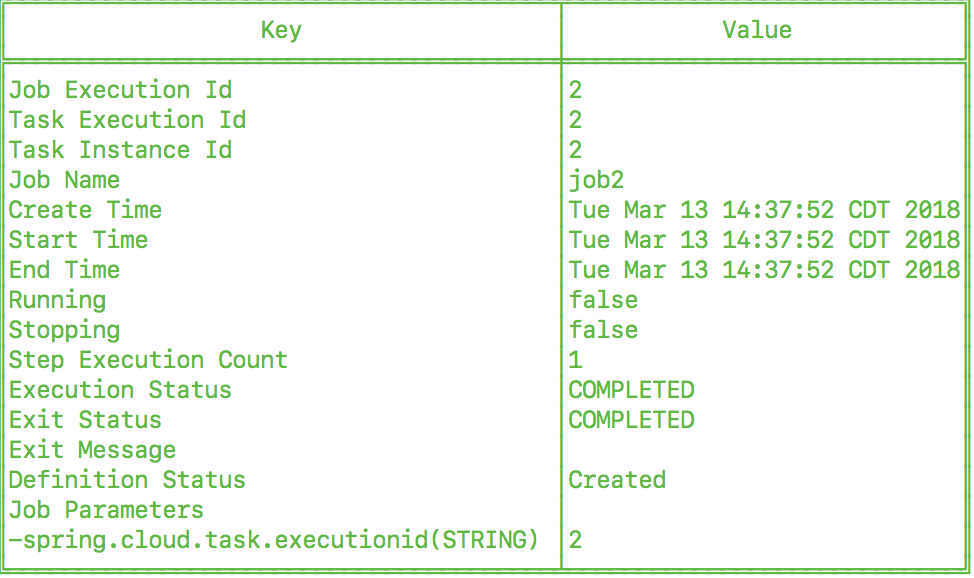974x578 pixels.
Task: Click the Value column header
Action: (757, 30)
